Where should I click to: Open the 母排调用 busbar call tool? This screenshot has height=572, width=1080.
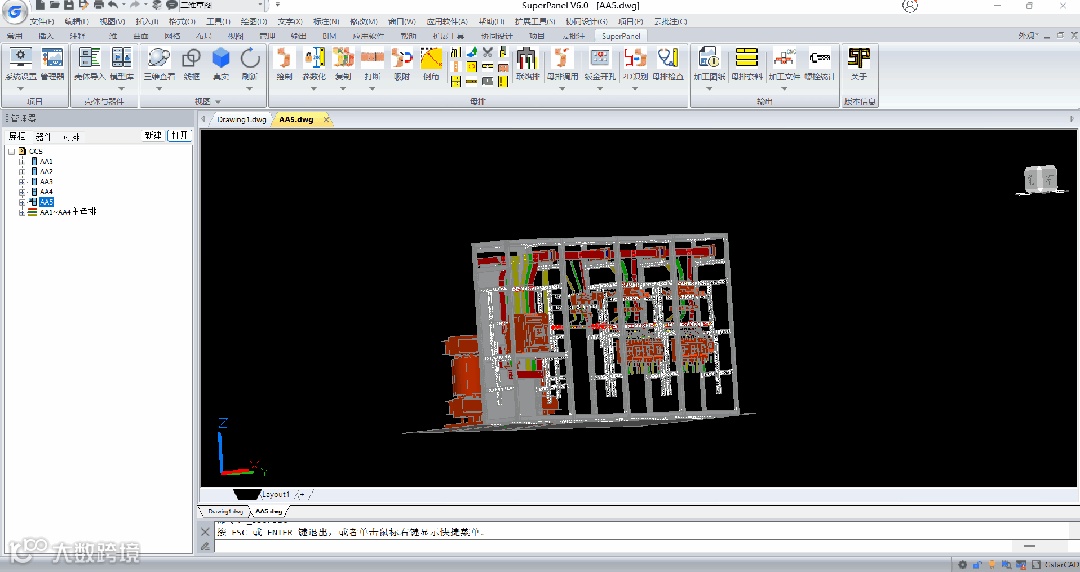[562, 63]
